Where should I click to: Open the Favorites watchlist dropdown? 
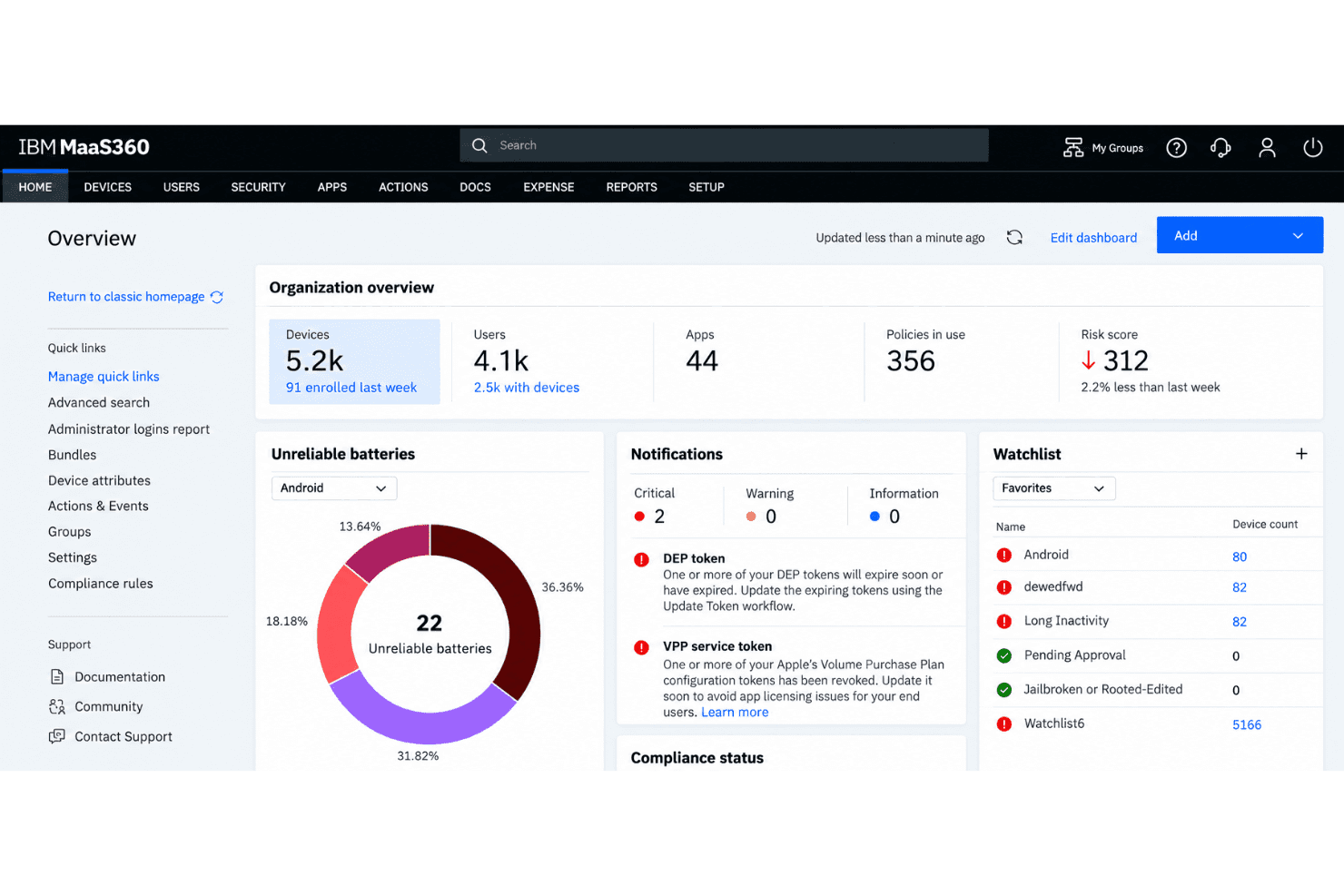1054,488
